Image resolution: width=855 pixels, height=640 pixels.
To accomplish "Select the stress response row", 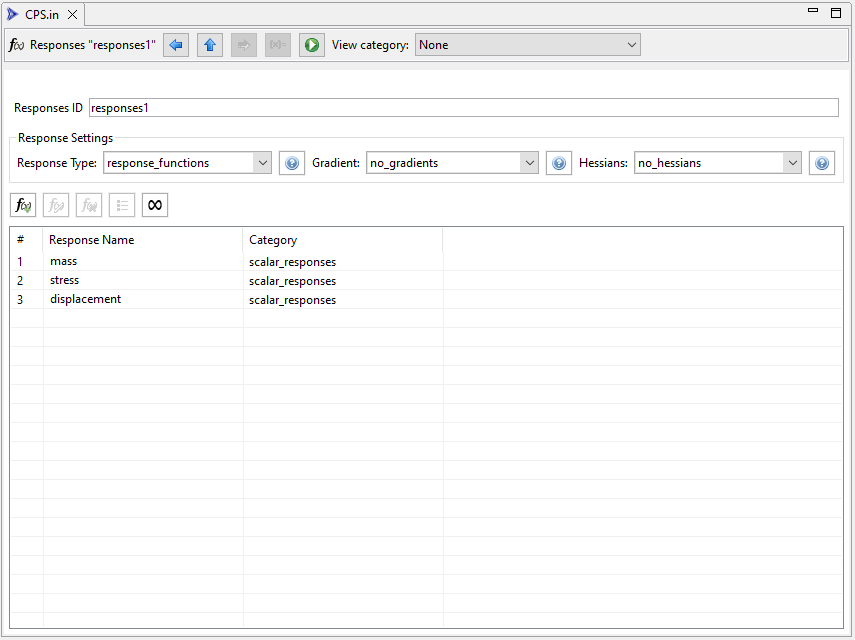I will pyautogui.click(x=65, y=281).
